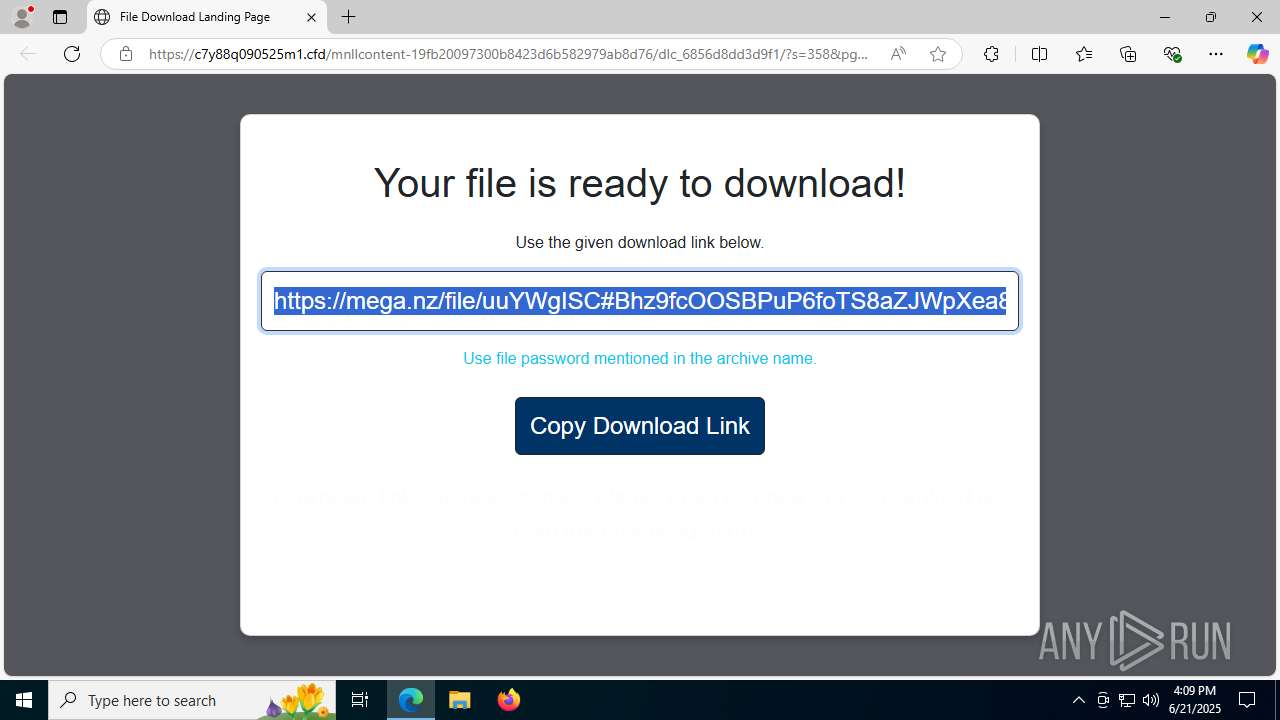Click 'Use the given download link below' text
Screen dimensions: 1280x720
click(x=640, y=242)
